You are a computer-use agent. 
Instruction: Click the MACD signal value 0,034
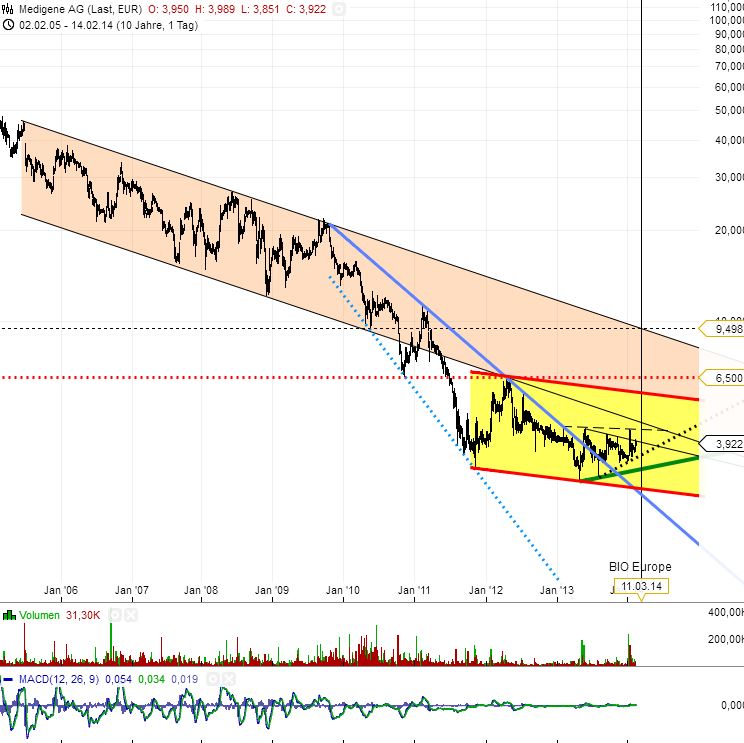pyautogui.click(x=151, y=679)
